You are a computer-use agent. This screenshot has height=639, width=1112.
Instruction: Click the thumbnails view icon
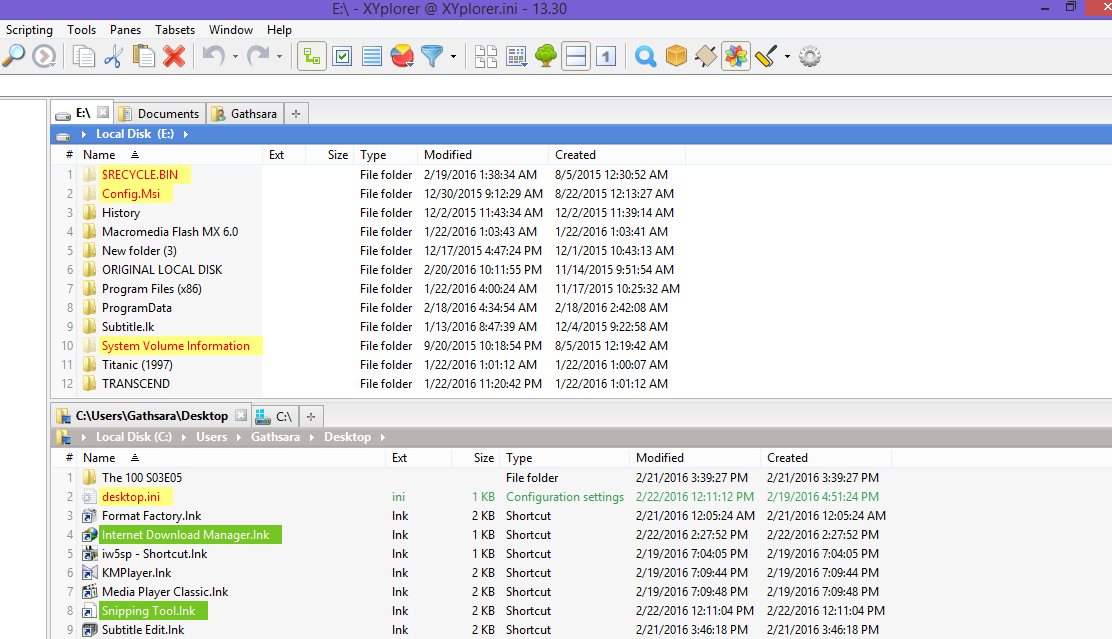coord(486,56)
